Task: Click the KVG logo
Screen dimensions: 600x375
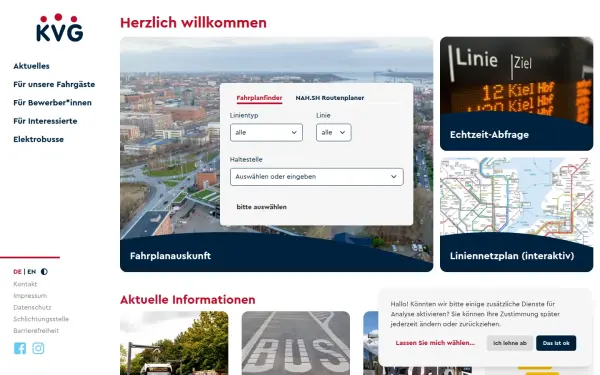Action: click(59, 28)
